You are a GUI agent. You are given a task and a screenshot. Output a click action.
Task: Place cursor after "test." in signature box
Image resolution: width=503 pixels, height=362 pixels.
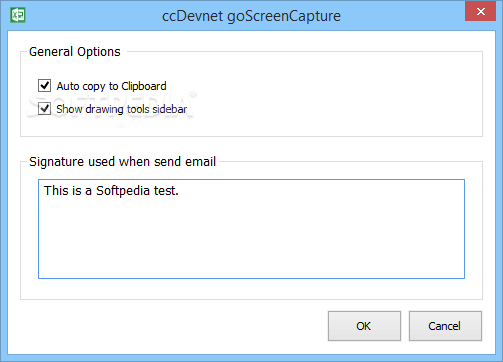pos(179,191)
